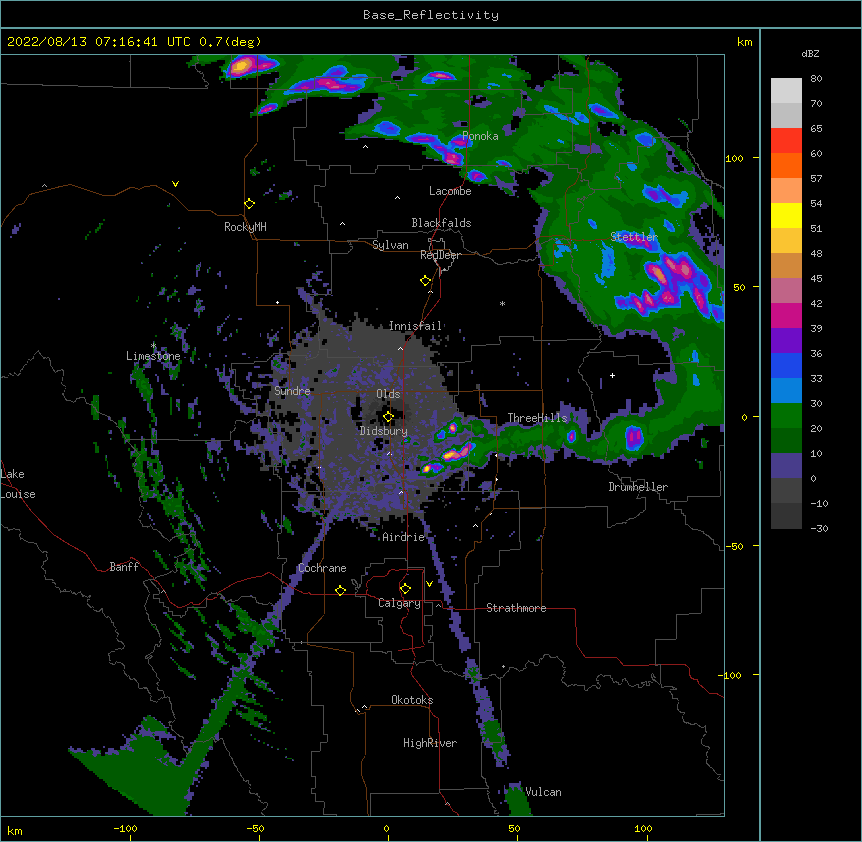
Task: Click the bright green 30 dBZ legend swatch
Action: [x=786, y=416]
